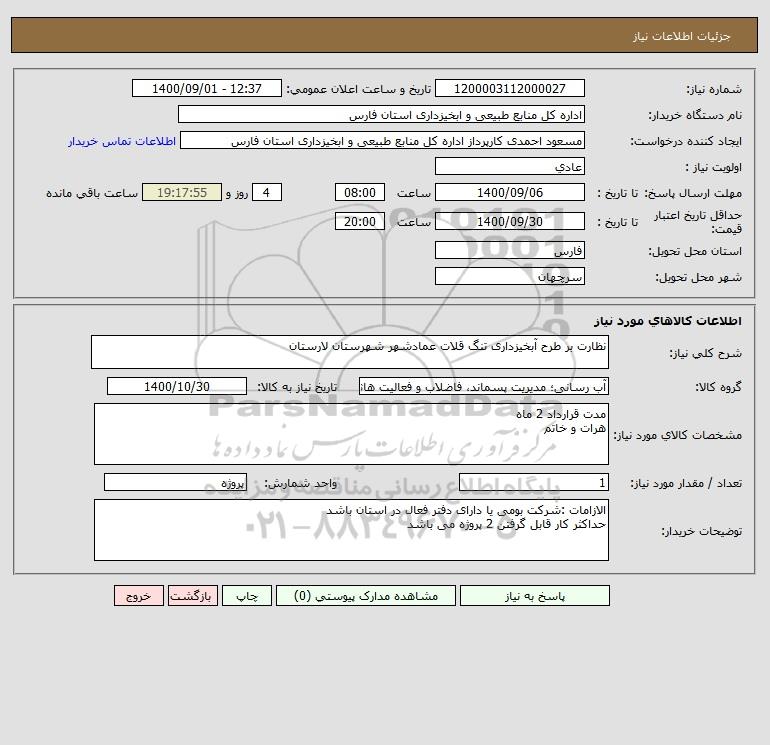Click the remaining days field showing 4
Image resolution: width=770 pixels, height=745 pixels.
(267, 193)
